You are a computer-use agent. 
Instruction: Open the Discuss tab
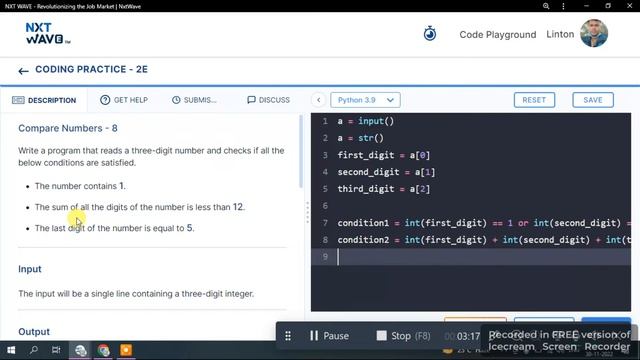(269, 100)
